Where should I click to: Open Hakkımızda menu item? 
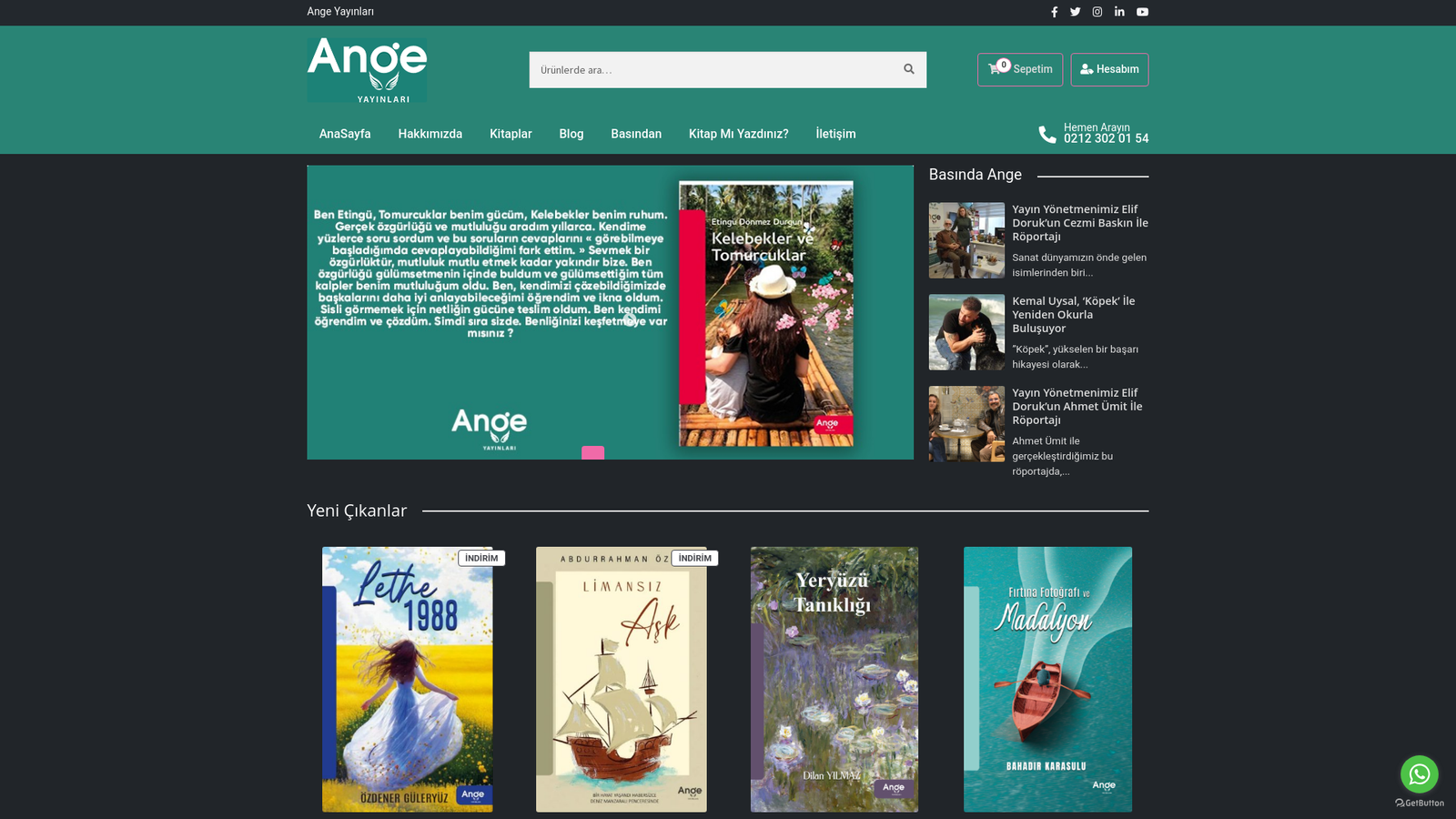tap(430, 134)
